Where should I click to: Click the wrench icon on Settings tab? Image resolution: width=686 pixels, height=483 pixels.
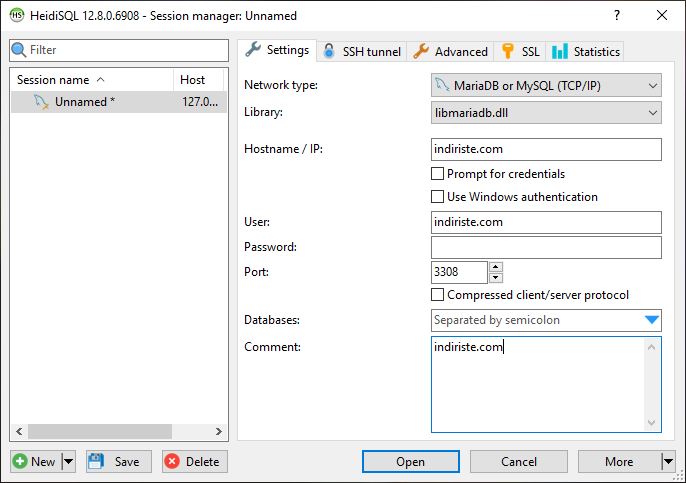(253, 49)
